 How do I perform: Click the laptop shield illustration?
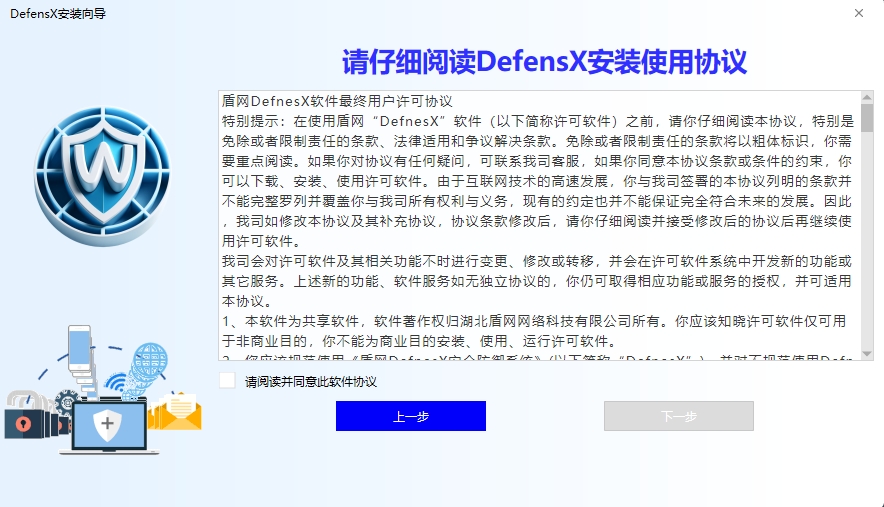(108, 426)
